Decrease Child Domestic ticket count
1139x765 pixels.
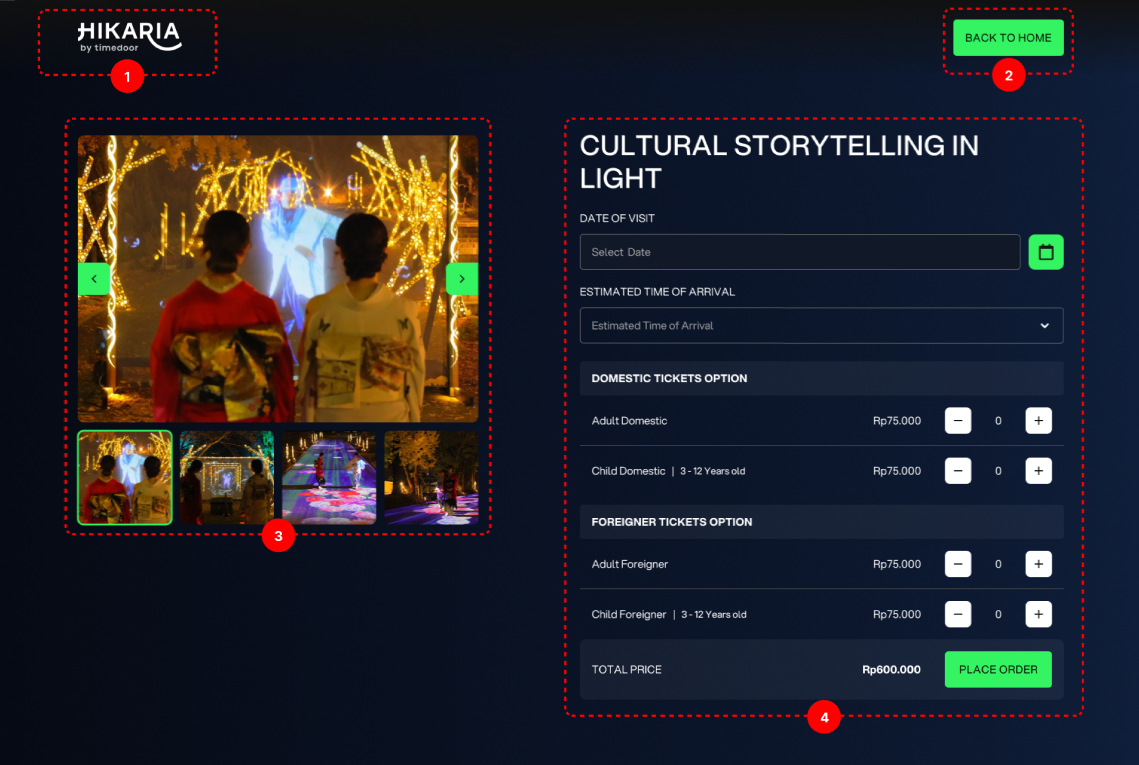click(957, 471)
